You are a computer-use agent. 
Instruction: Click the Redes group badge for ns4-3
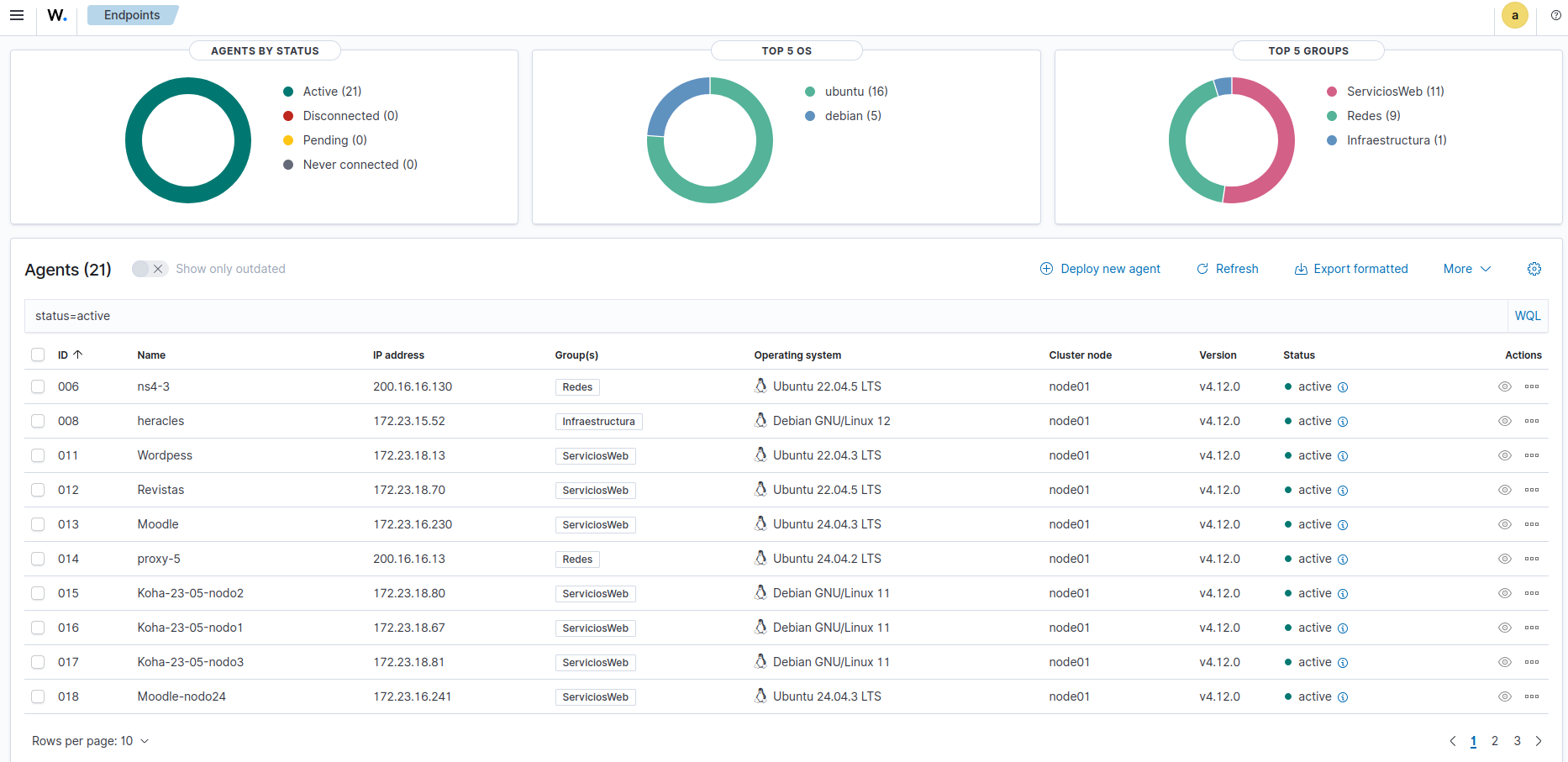coord(577,387)
